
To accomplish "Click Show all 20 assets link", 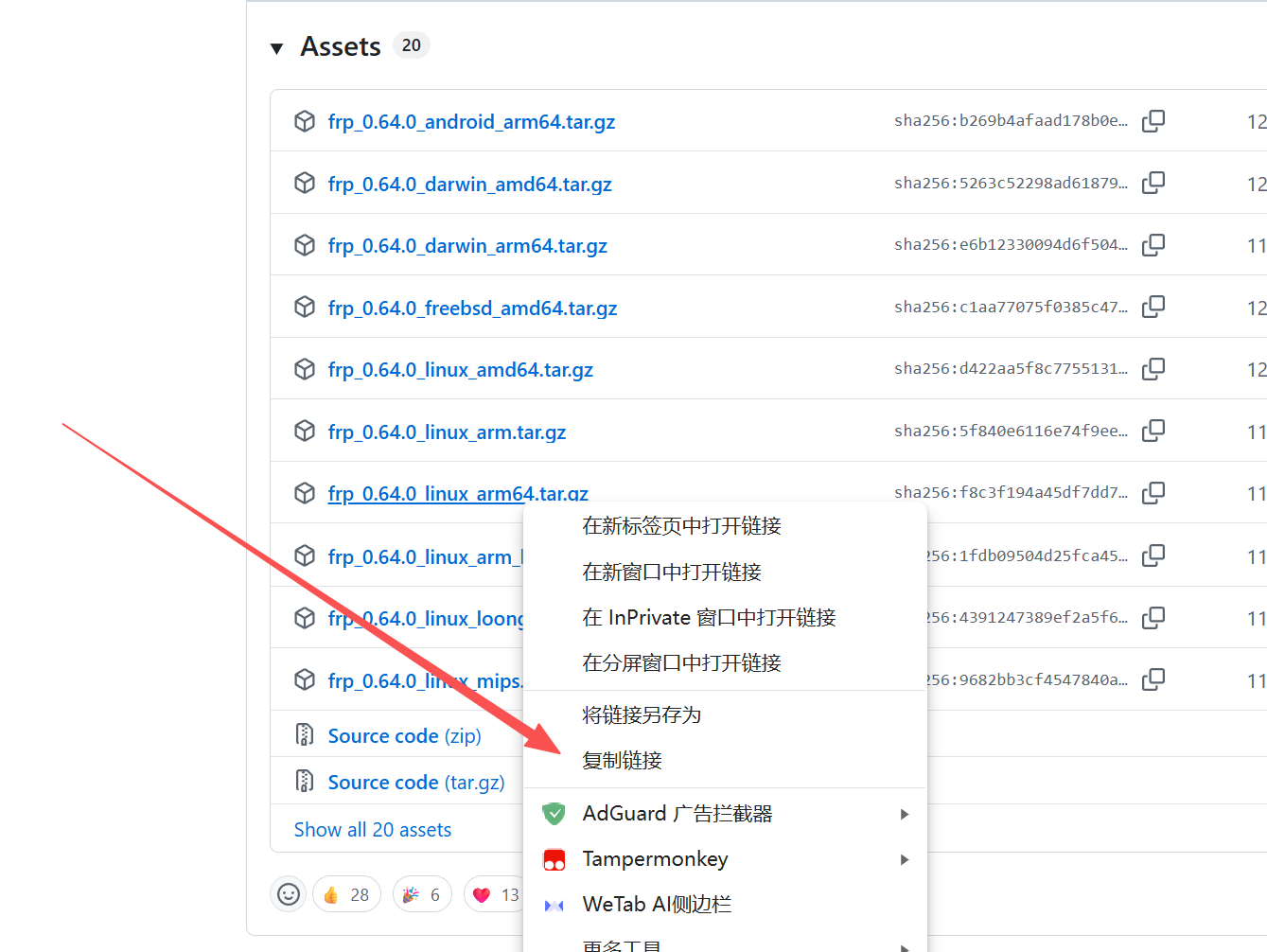I will 372,830.
